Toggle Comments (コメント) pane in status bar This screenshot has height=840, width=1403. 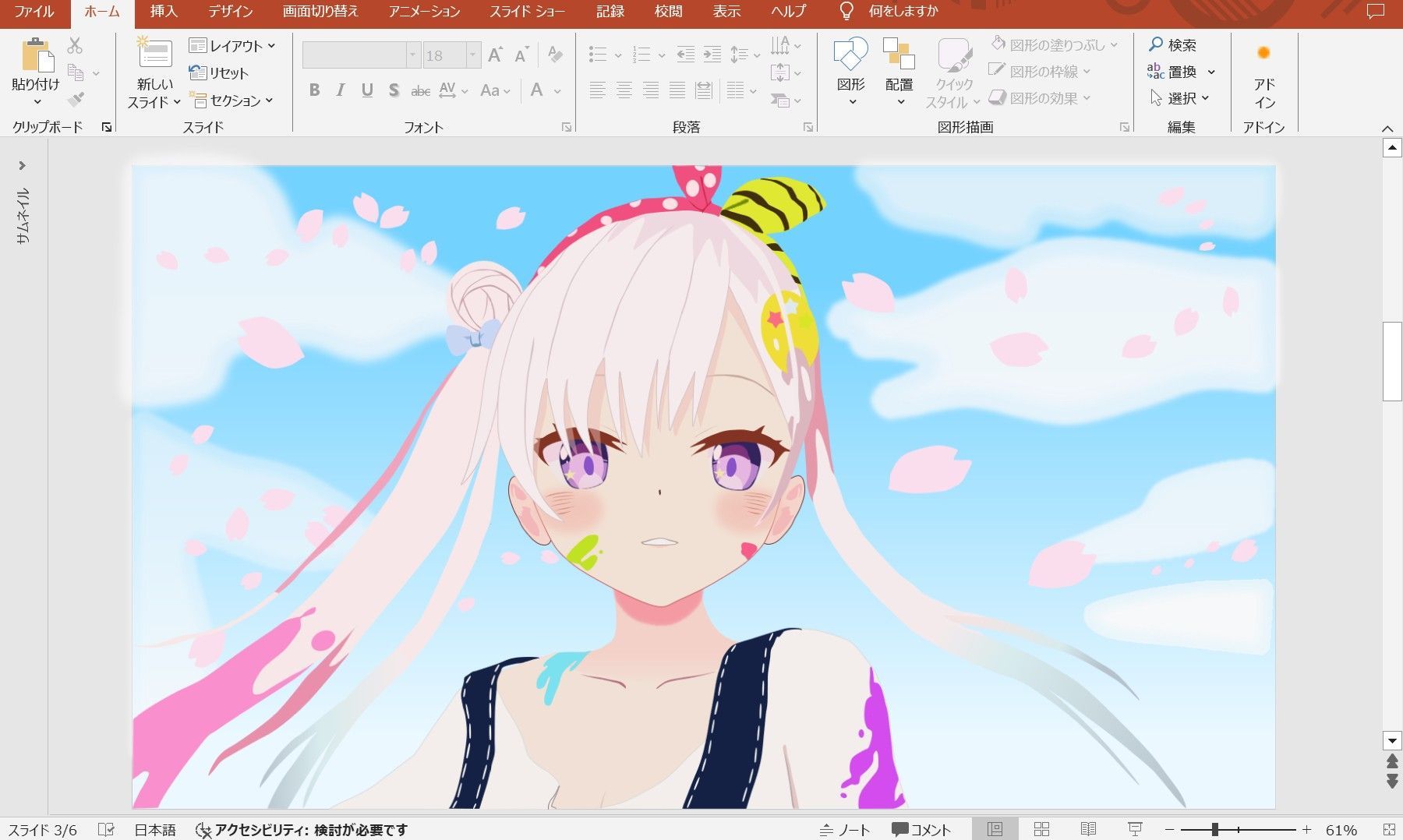[x=922, y=830]
